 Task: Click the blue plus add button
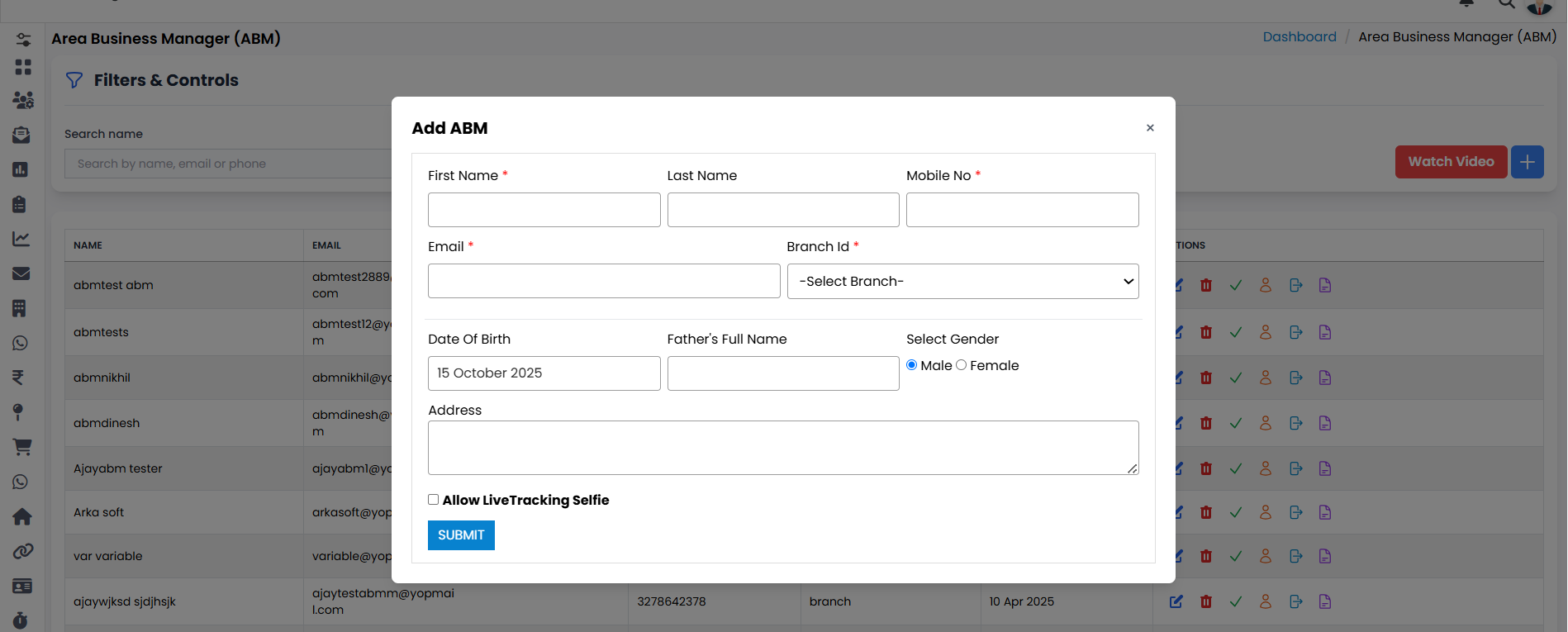tap(1527, 162)
